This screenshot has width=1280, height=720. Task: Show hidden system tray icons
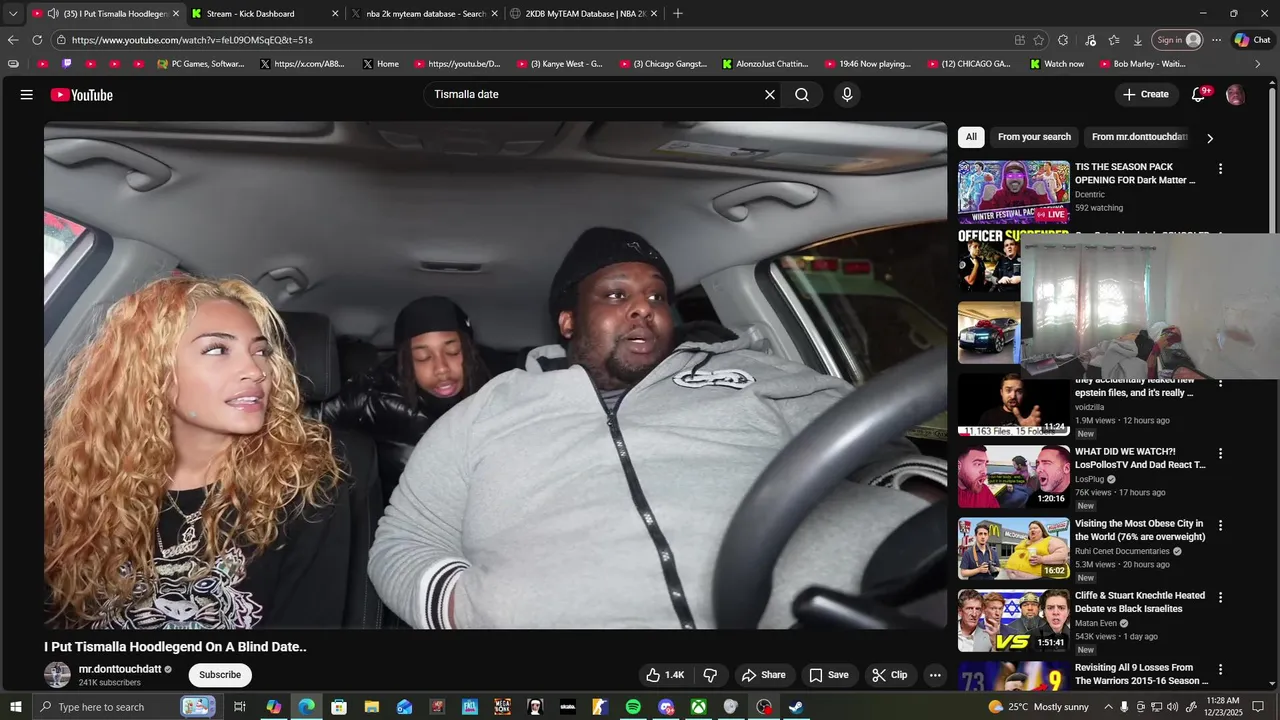click(1108, 707)
